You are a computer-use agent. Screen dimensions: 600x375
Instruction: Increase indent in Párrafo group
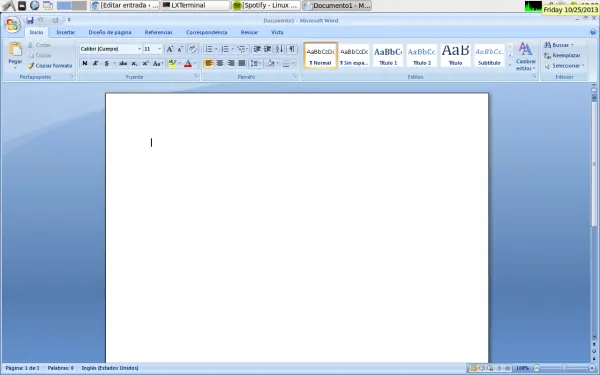[267, 49]
